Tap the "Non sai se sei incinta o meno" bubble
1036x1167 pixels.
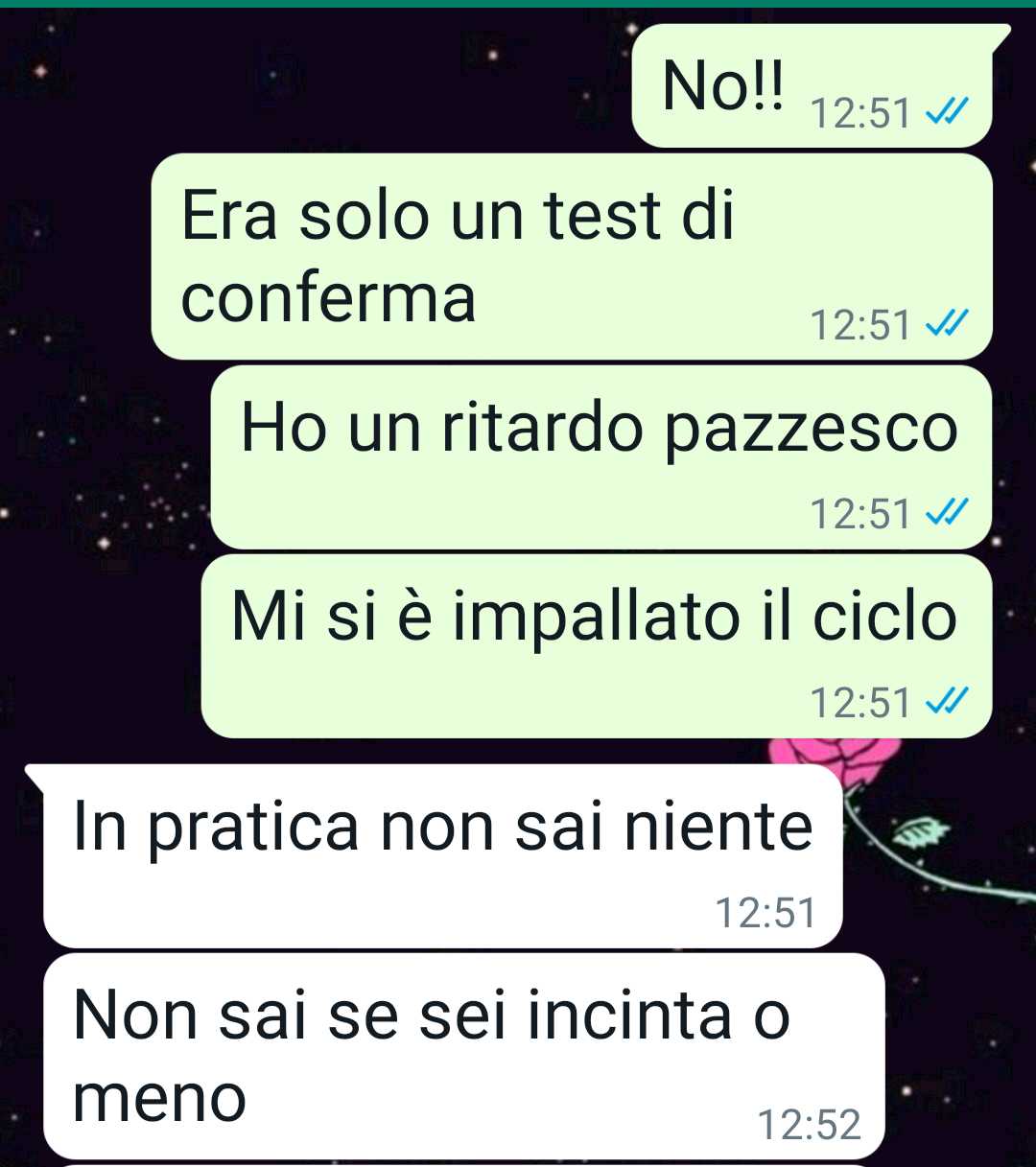[x=463, y=1056]
